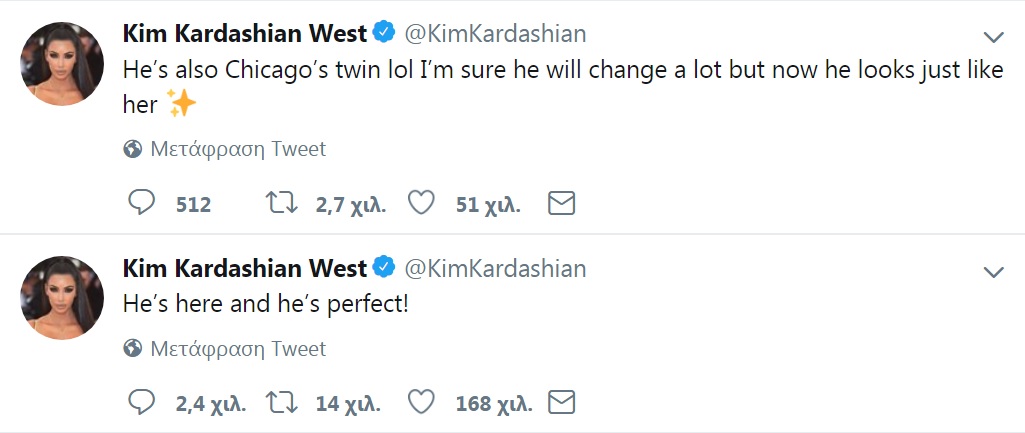The width and height of the screenshot is (1025, 433).
Task: Share "He's here and he's perfect!" by message
Action: tap(562, 403)
